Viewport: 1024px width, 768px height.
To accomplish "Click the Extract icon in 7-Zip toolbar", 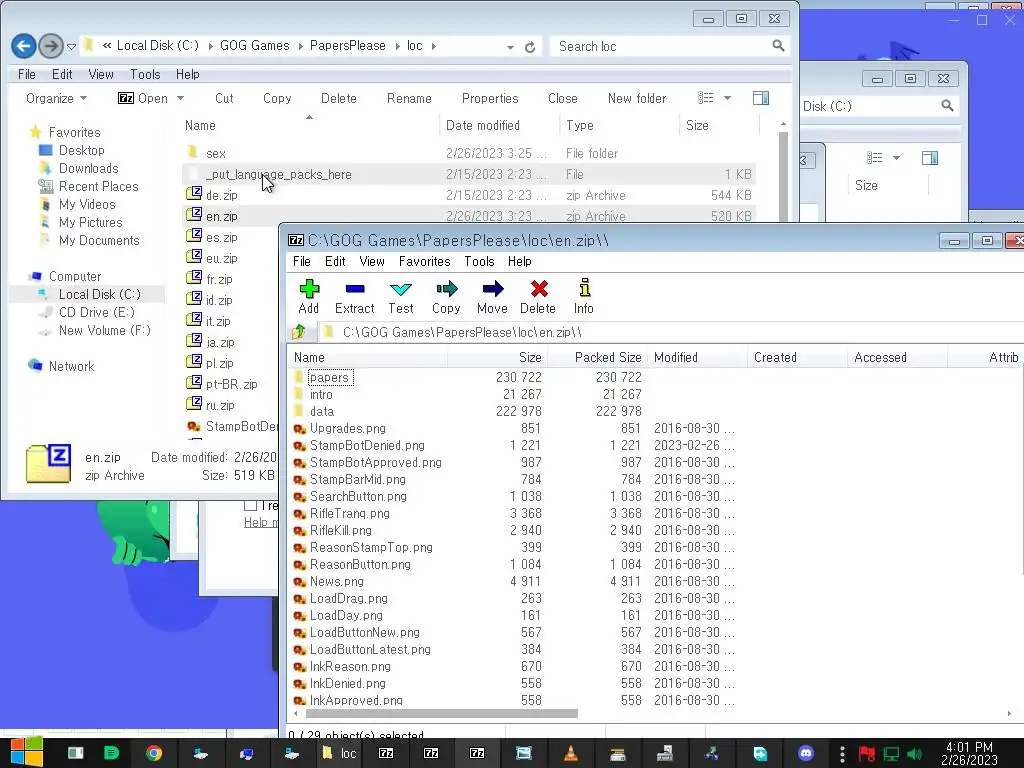I will (x=355, y=289).
